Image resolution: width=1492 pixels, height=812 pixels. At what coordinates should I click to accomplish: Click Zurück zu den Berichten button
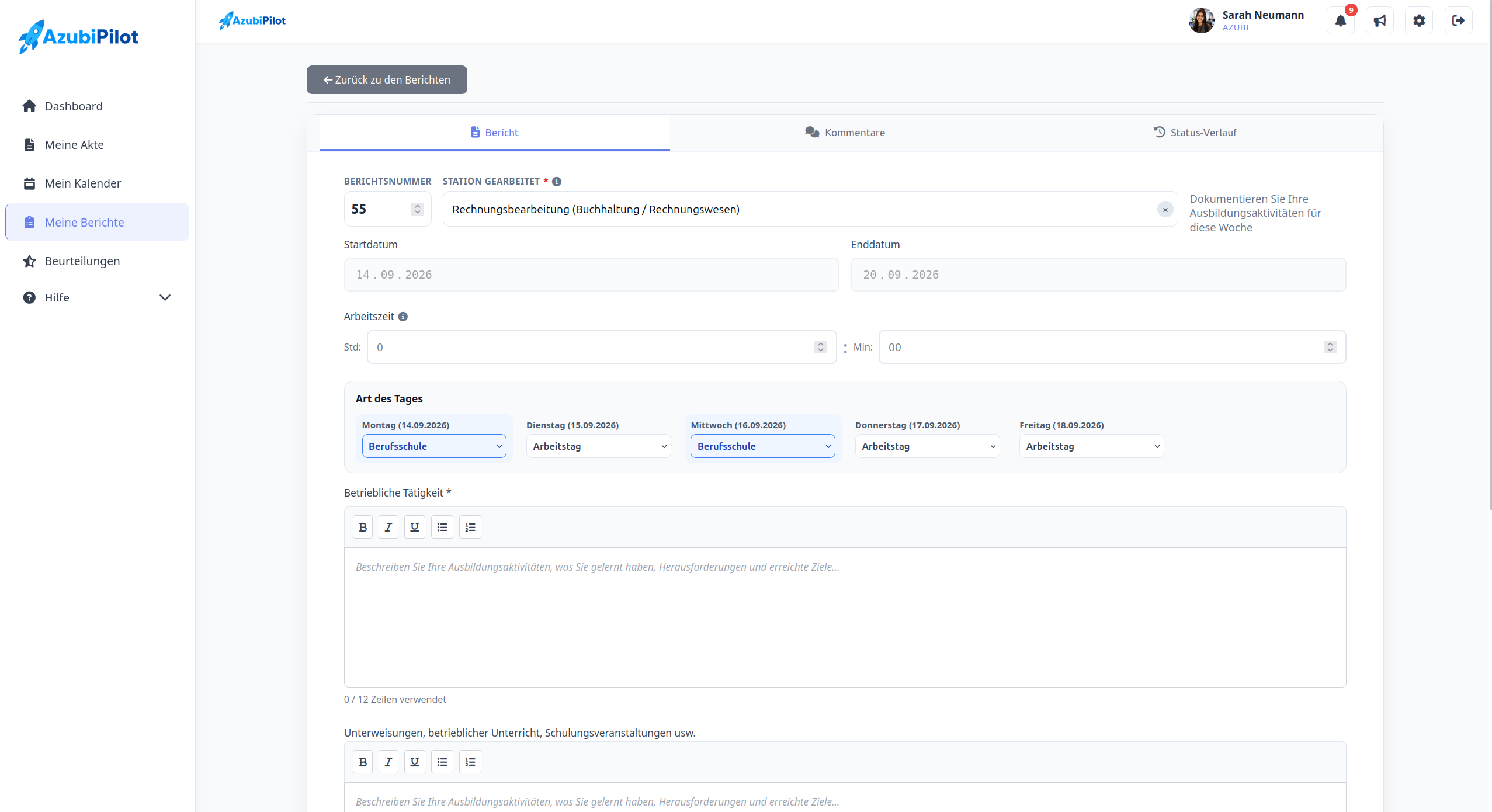(387, 79)
